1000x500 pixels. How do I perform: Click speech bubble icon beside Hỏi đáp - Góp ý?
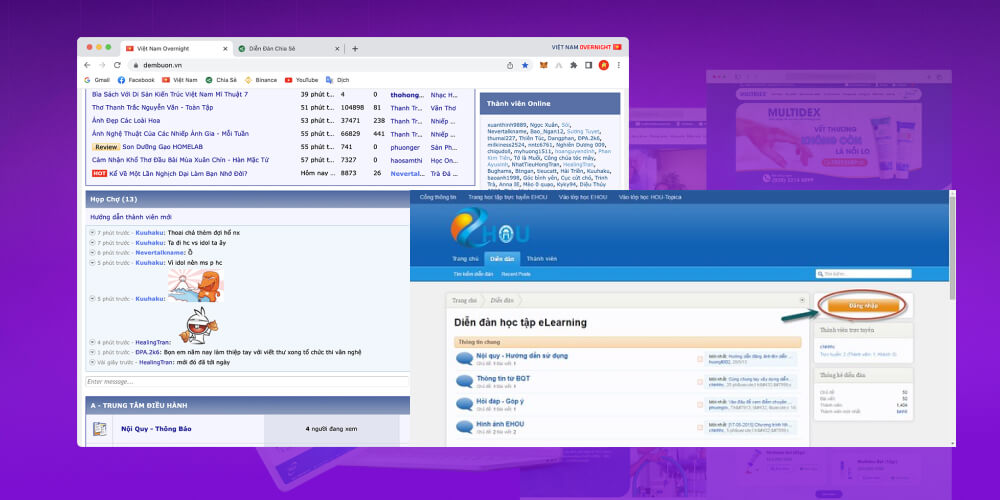click(464, 404)
